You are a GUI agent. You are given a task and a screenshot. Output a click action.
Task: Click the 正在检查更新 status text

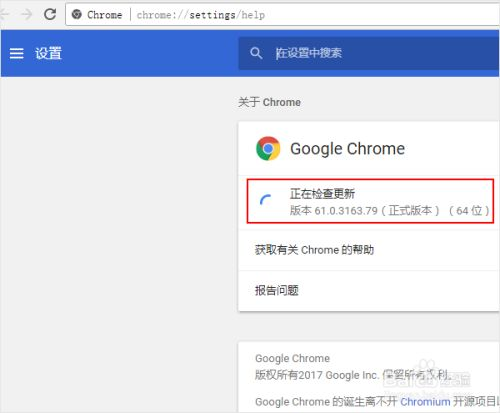point(322,193)
